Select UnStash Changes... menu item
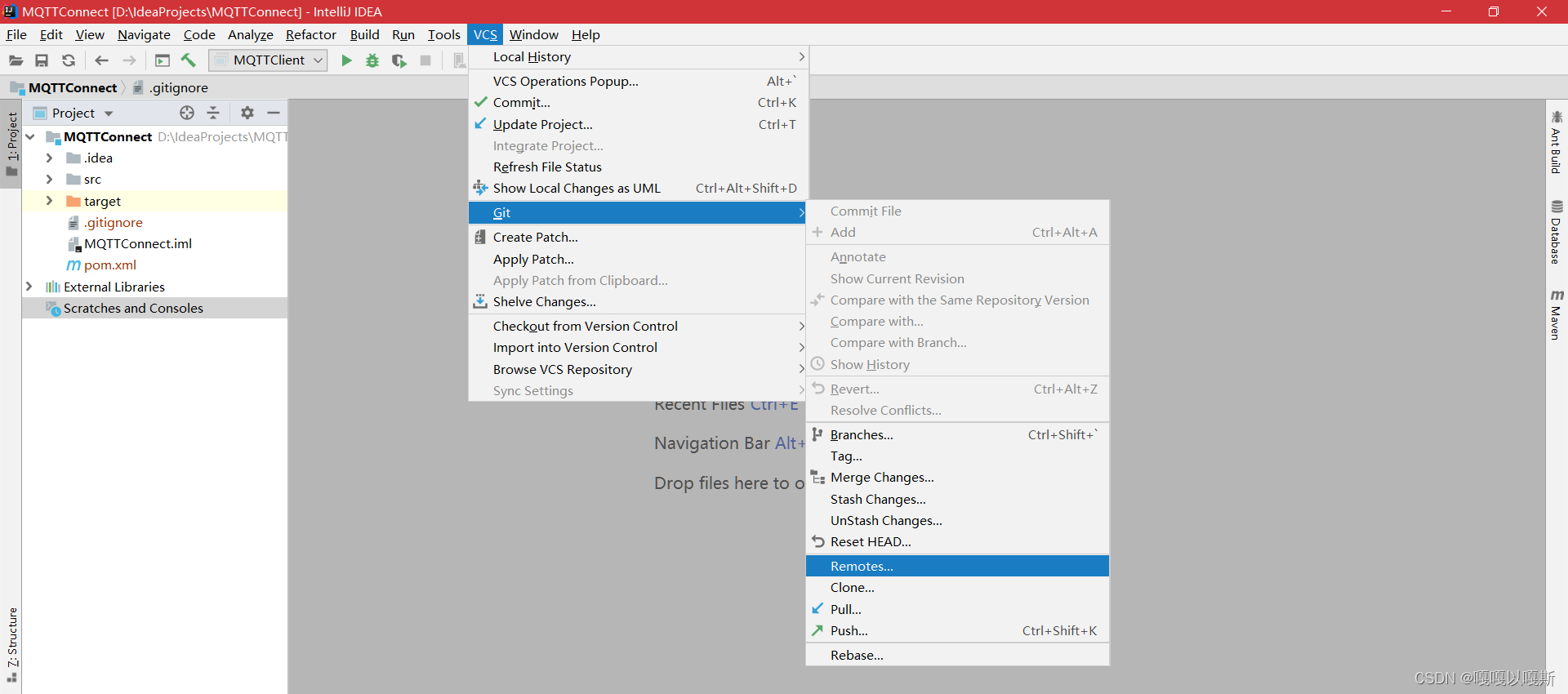The image size is (1568, 694). click(x=957, y=520)
